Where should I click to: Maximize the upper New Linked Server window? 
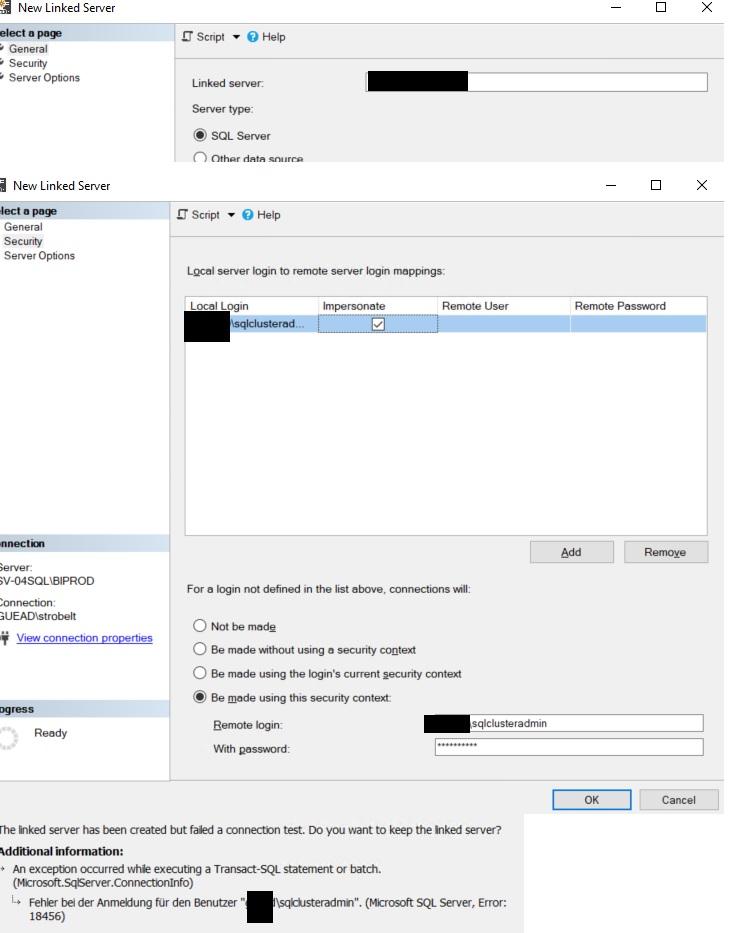click(x=661, y=7)
